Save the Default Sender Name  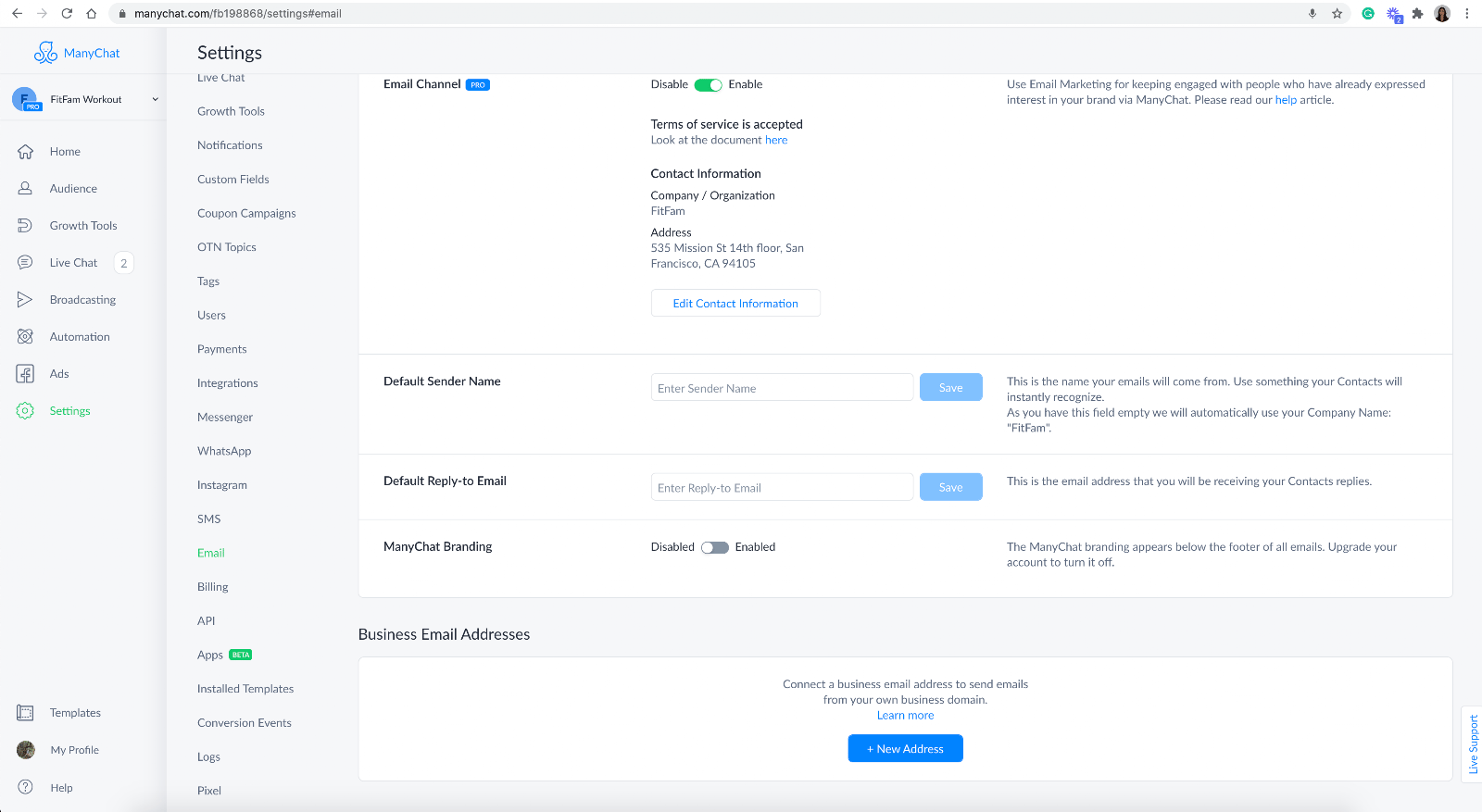click(951, 388)
